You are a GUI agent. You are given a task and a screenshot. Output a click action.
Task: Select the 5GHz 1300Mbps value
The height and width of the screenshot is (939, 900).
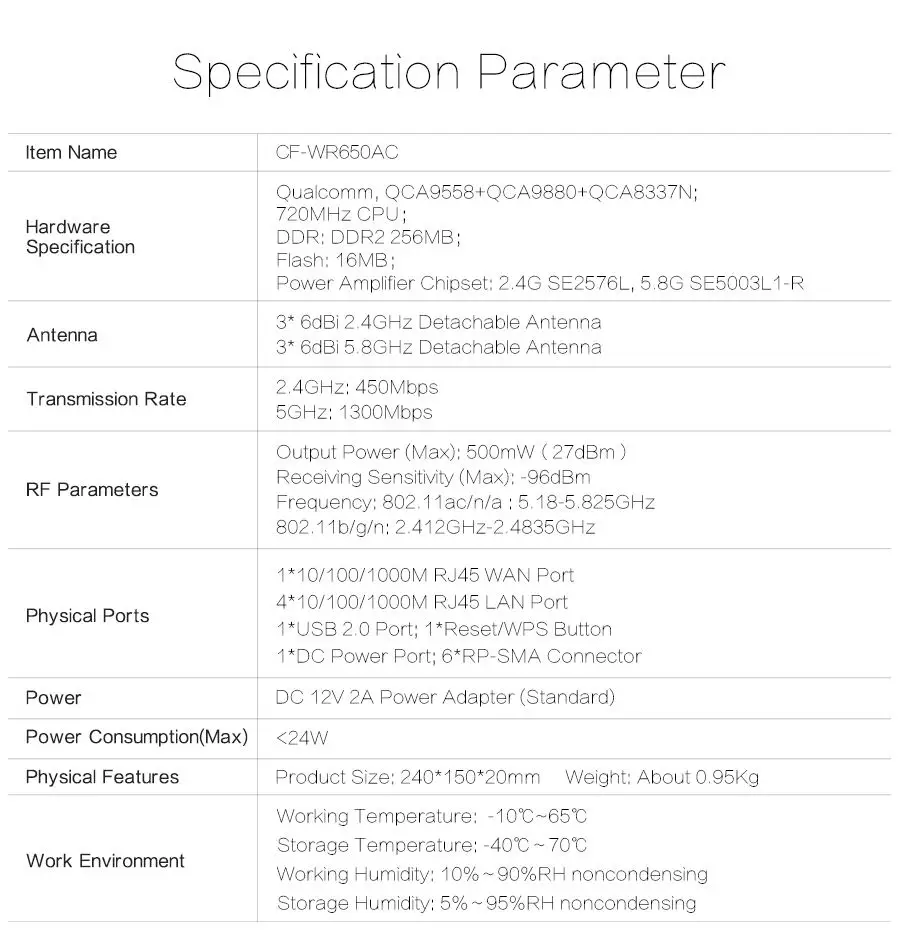tap(354, 413)
